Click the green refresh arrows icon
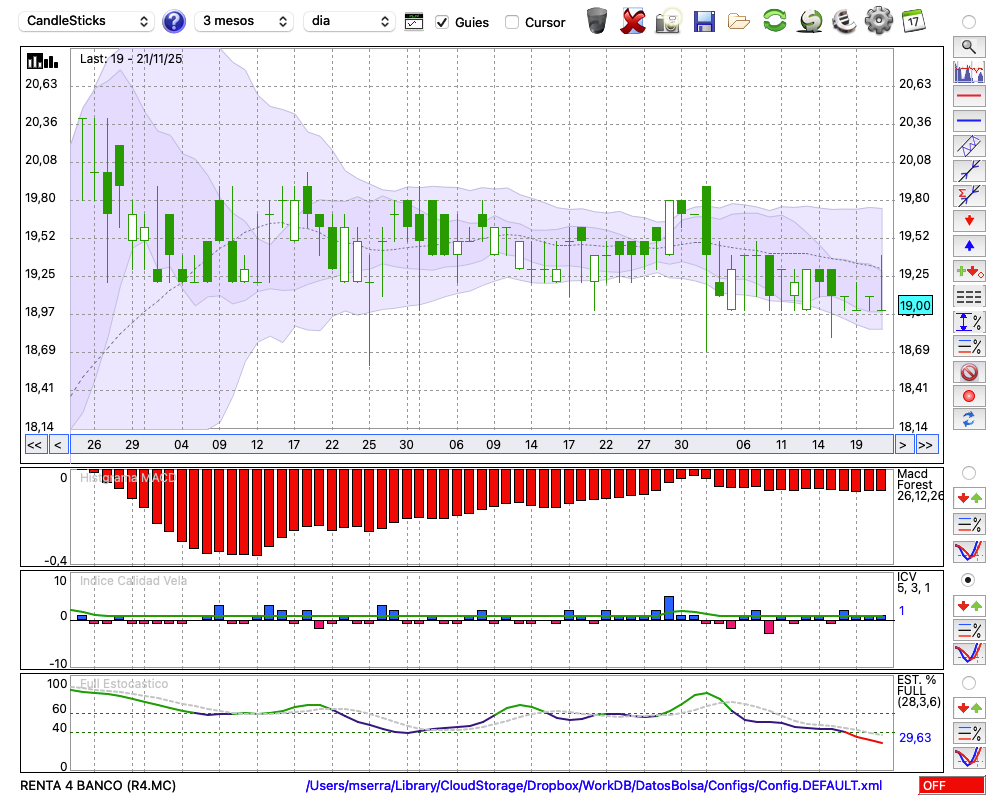1000x800 pixels. click(x=774, y=20)
